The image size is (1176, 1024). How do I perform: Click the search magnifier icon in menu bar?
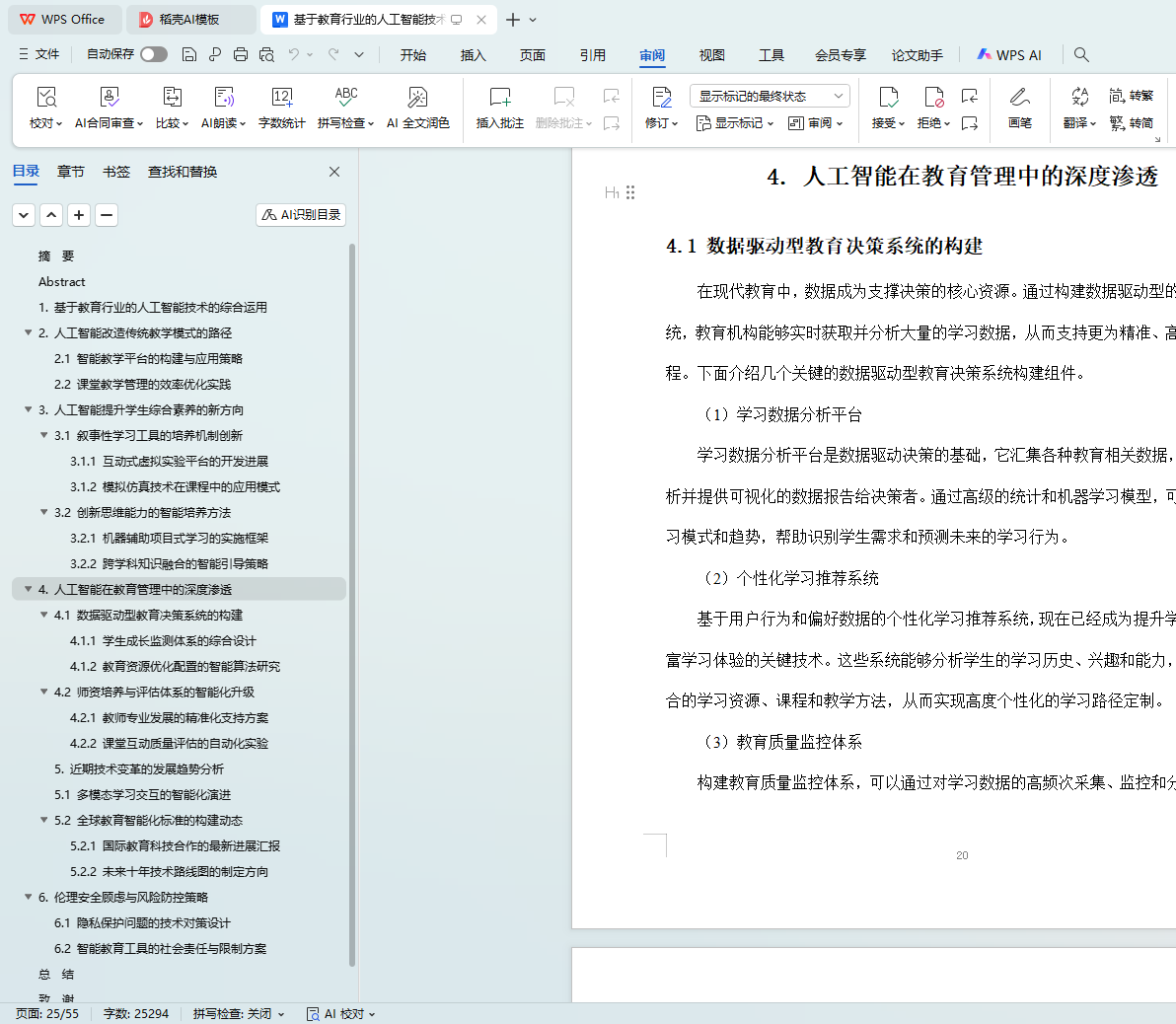[1081, 55]
